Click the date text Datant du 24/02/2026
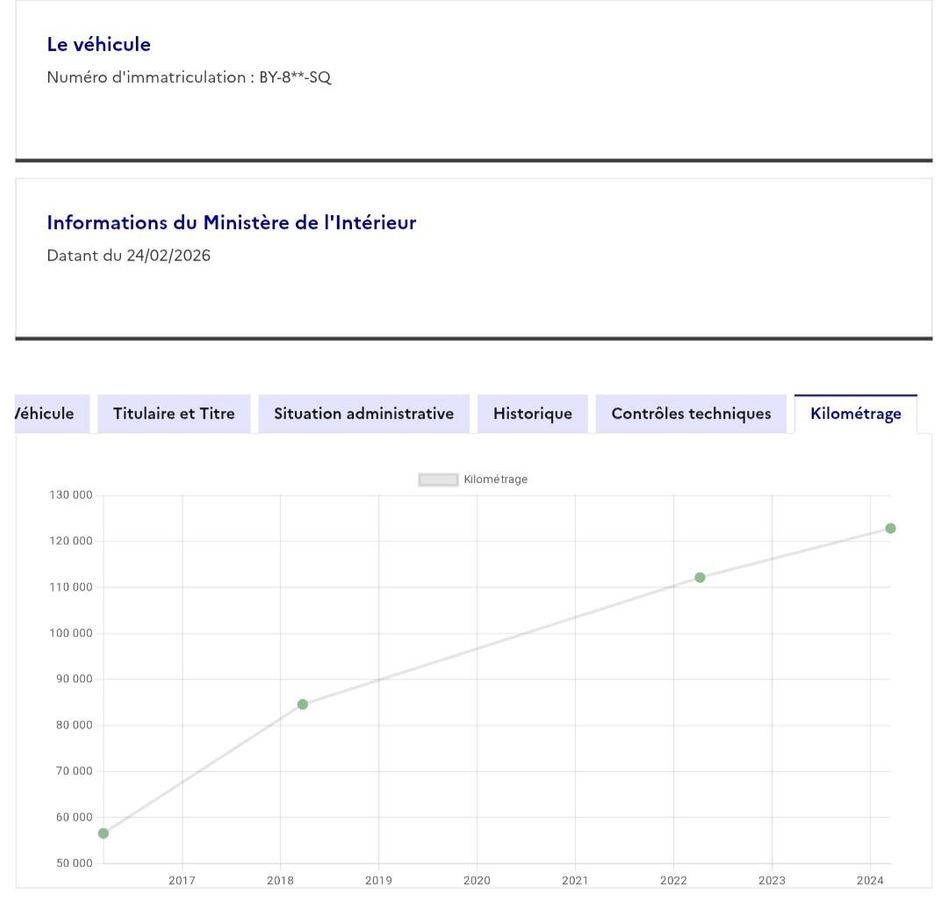 (129, 255)
